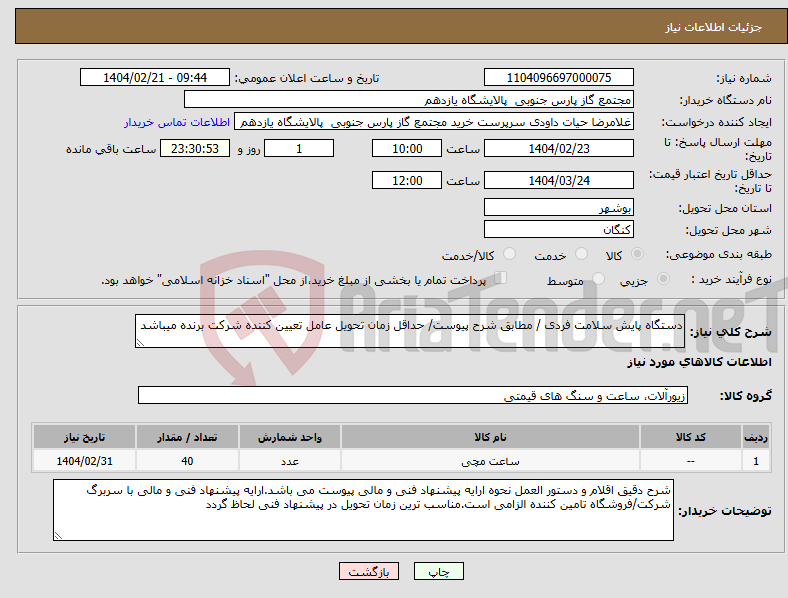Click the ساعت باقی مانده label
788x598 pixels.
[x=111, y=149]
